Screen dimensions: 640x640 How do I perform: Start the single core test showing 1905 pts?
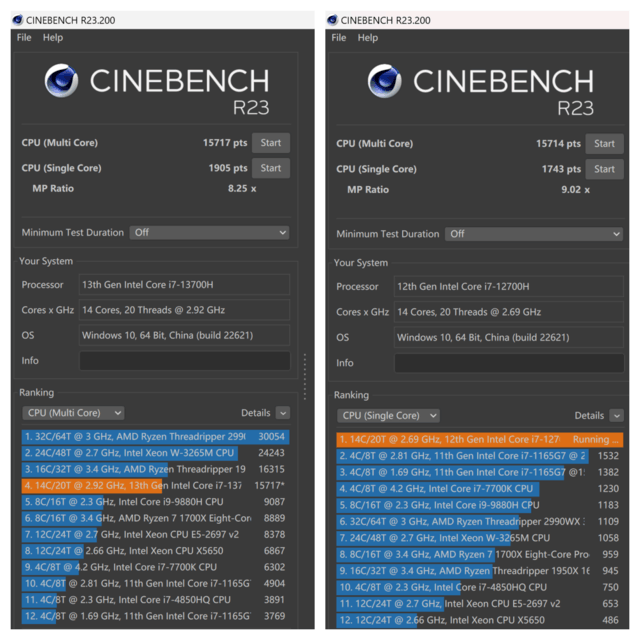click(271, 168)
